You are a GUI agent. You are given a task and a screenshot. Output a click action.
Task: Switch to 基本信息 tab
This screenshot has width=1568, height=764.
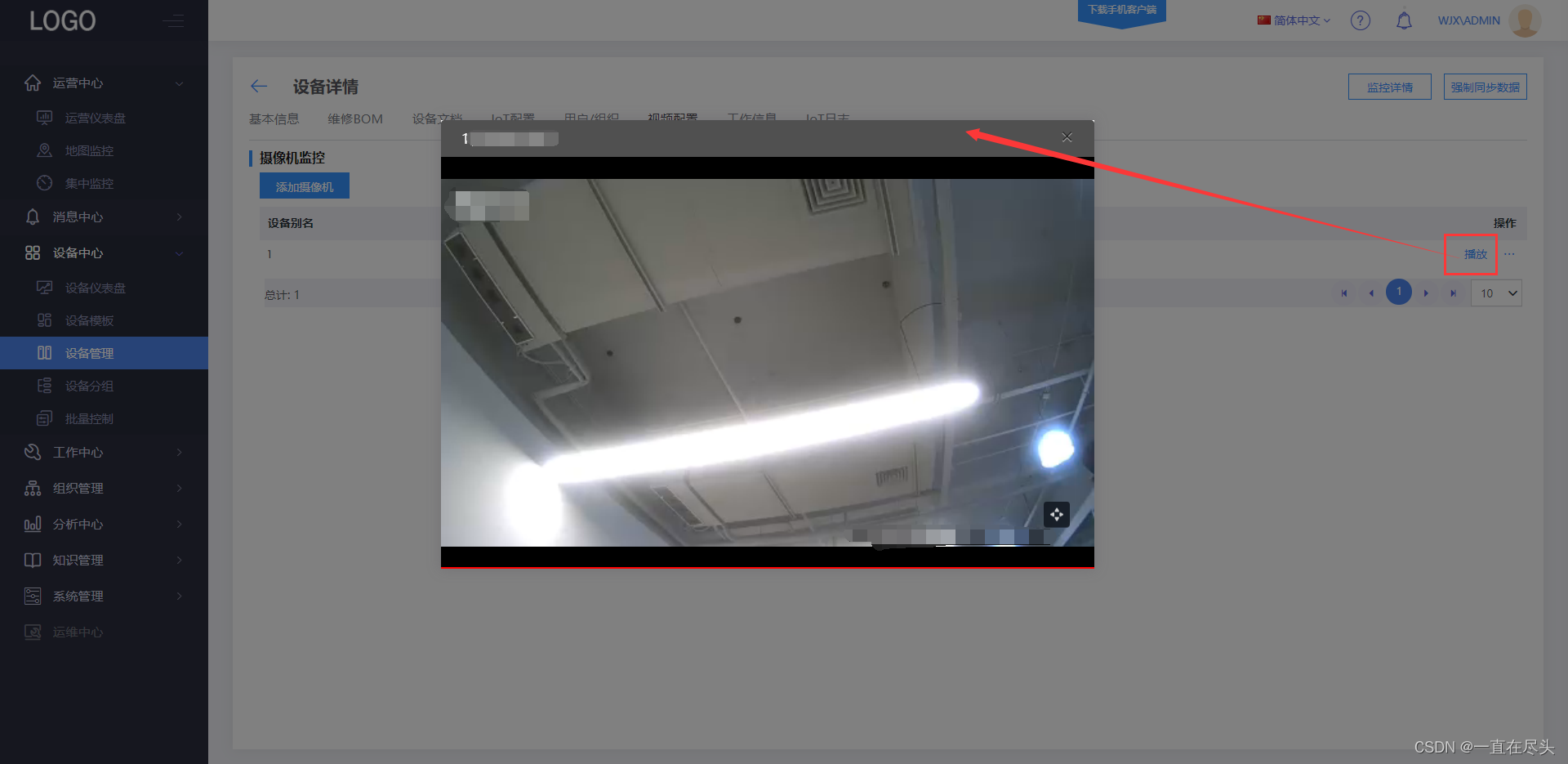[274, 118]
